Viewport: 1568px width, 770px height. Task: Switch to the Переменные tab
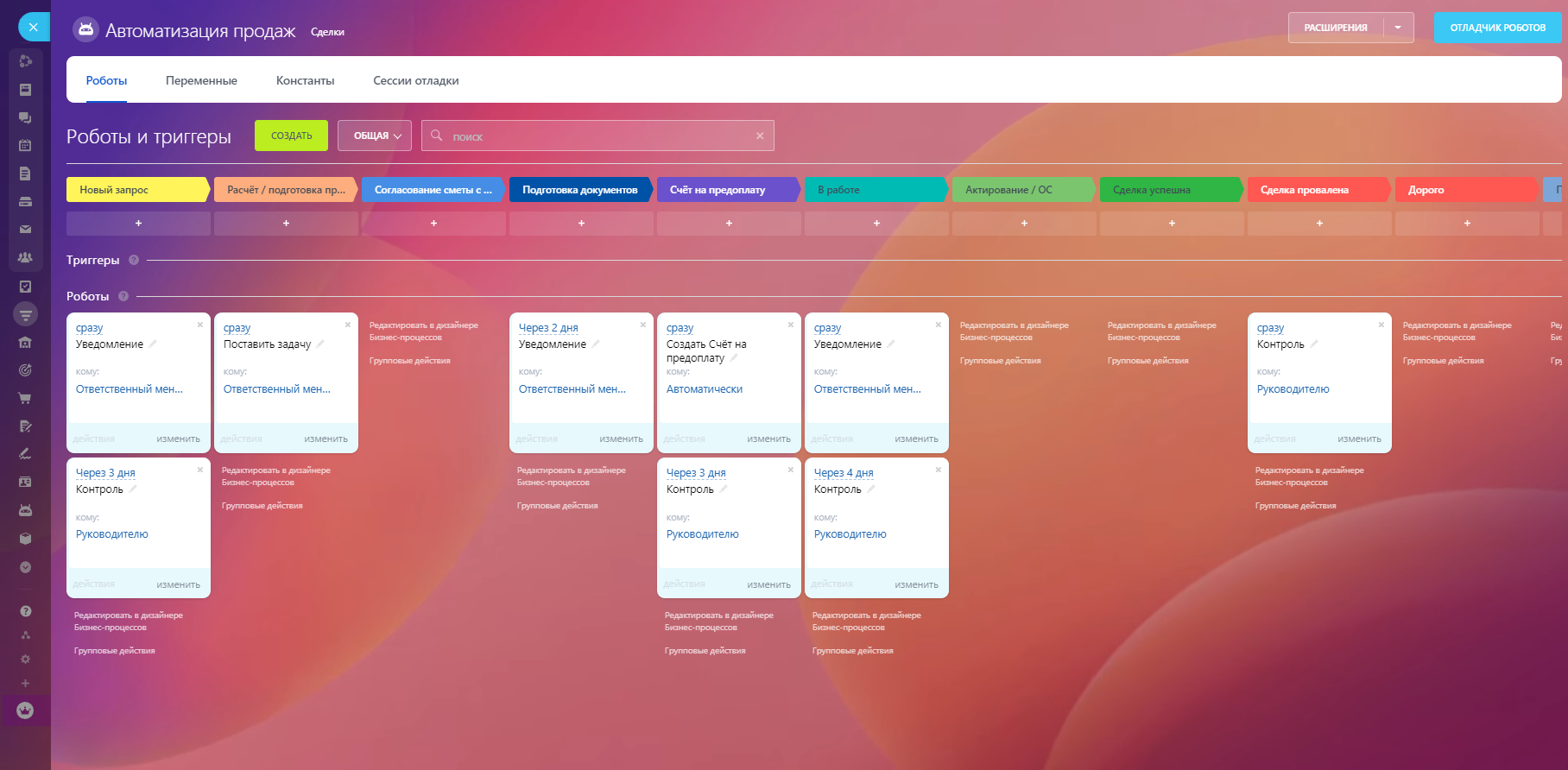pos(201,80)
